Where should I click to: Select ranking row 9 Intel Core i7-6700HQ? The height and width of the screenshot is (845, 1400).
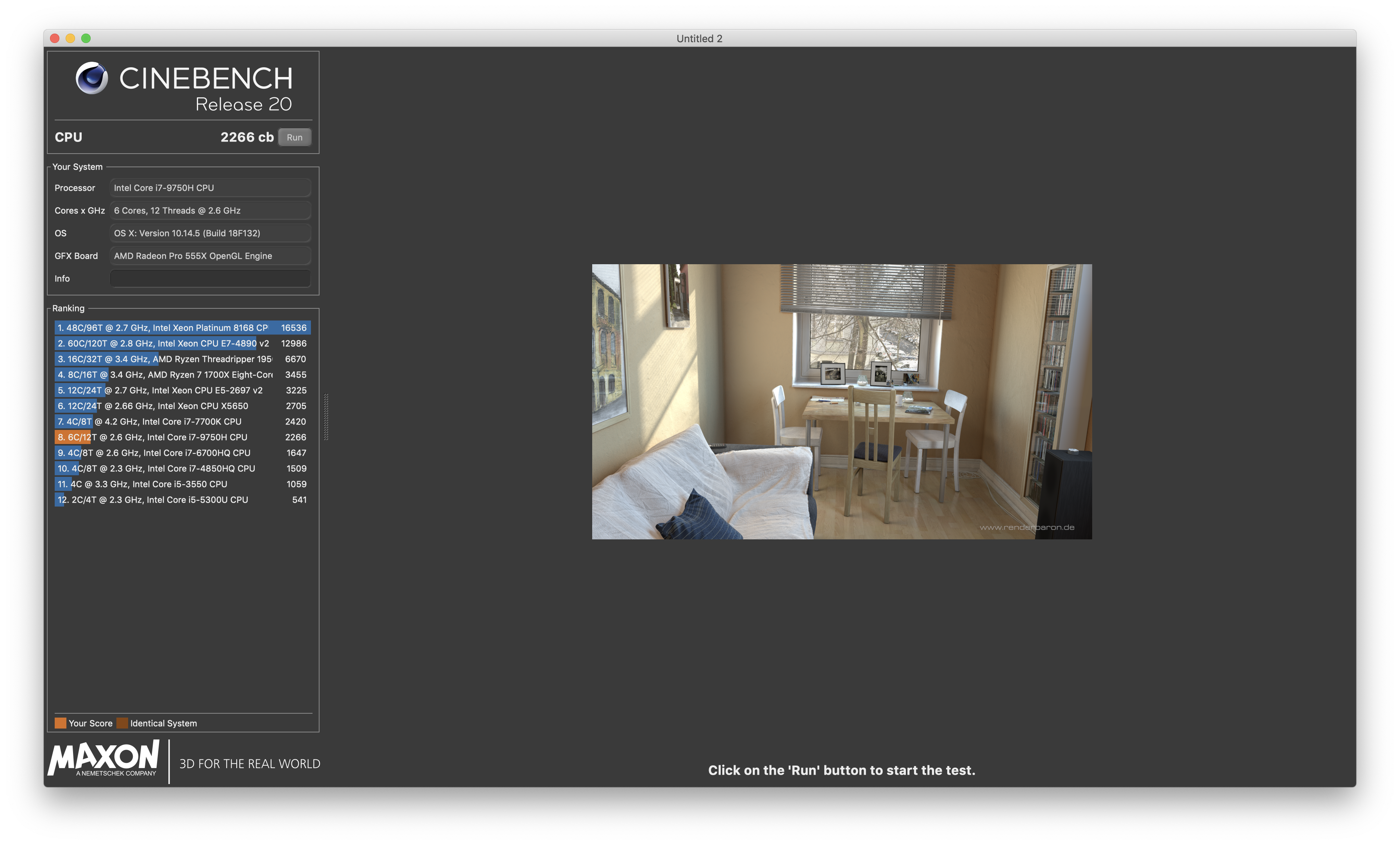(182, 453)
